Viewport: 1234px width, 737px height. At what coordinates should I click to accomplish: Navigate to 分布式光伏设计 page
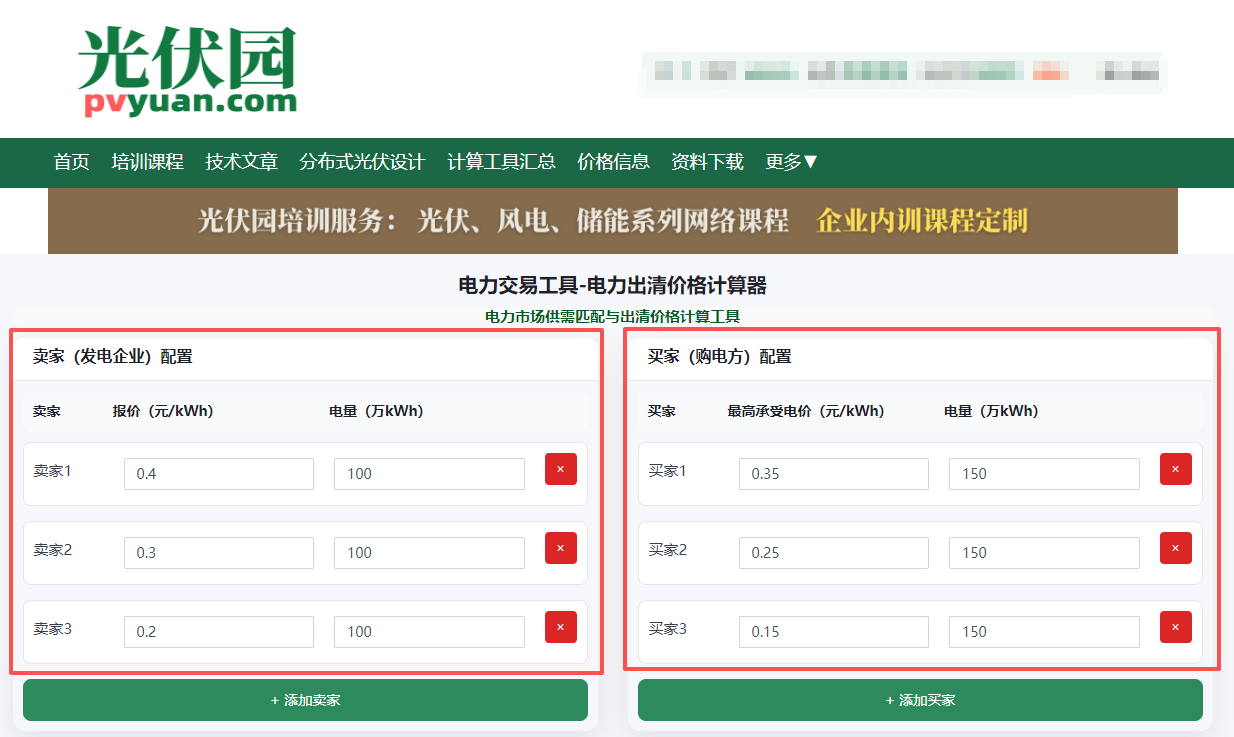pyautogui.click(x=362, y=162)
